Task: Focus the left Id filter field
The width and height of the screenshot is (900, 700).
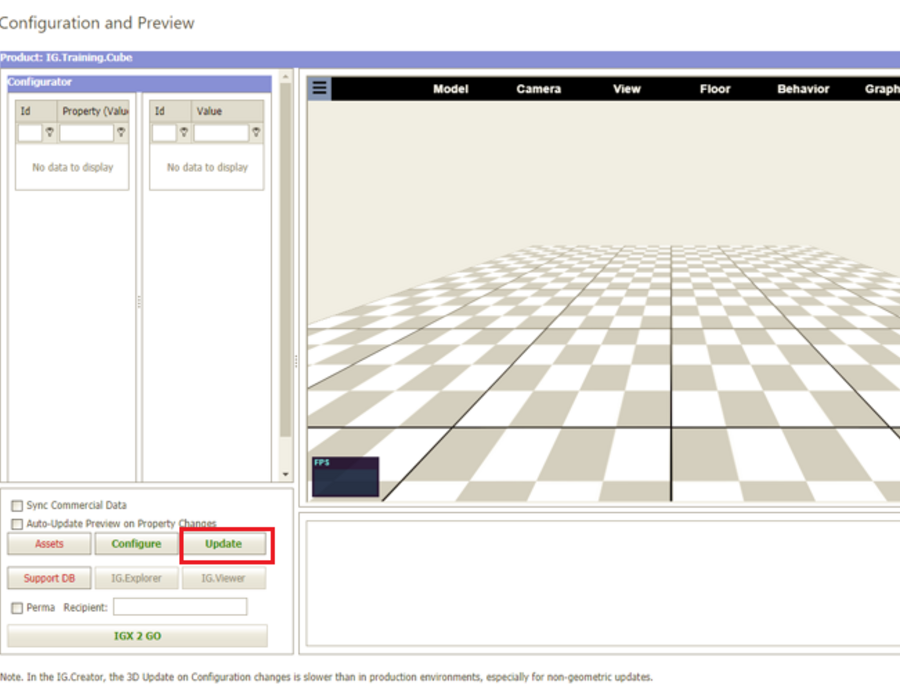Action: click(x=30, y=133)
